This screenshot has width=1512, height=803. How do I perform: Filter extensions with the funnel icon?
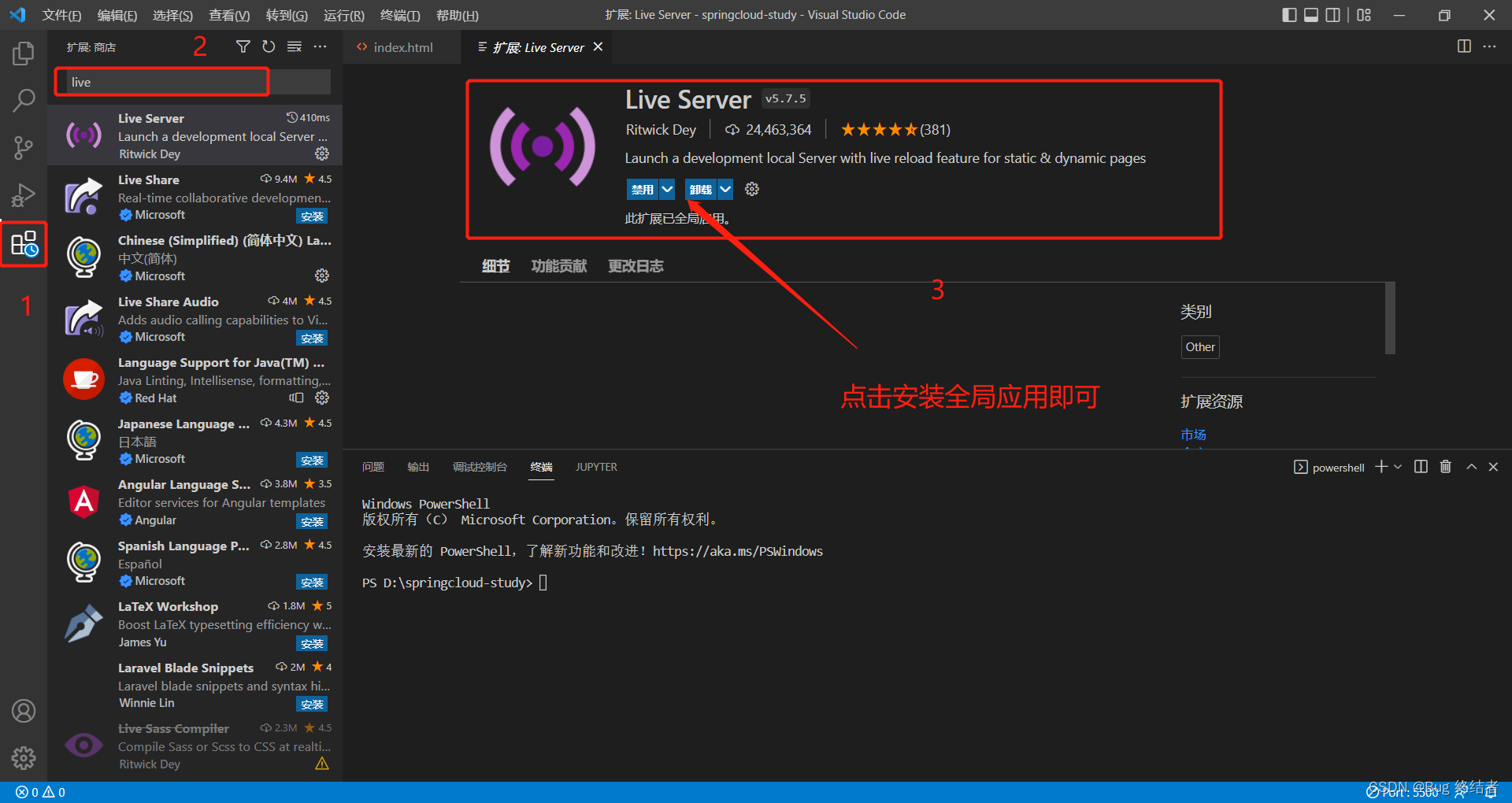tap(243, 47)
